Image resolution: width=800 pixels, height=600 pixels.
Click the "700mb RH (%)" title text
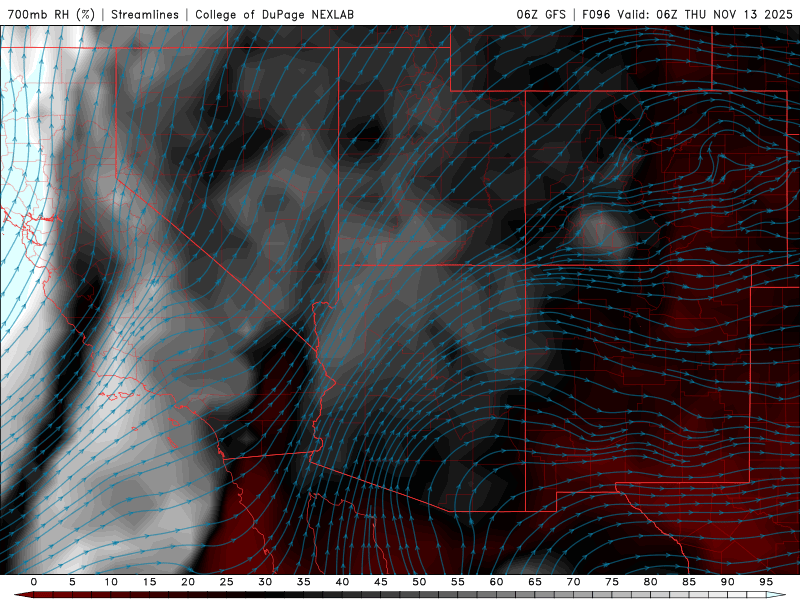coord(51,14)
